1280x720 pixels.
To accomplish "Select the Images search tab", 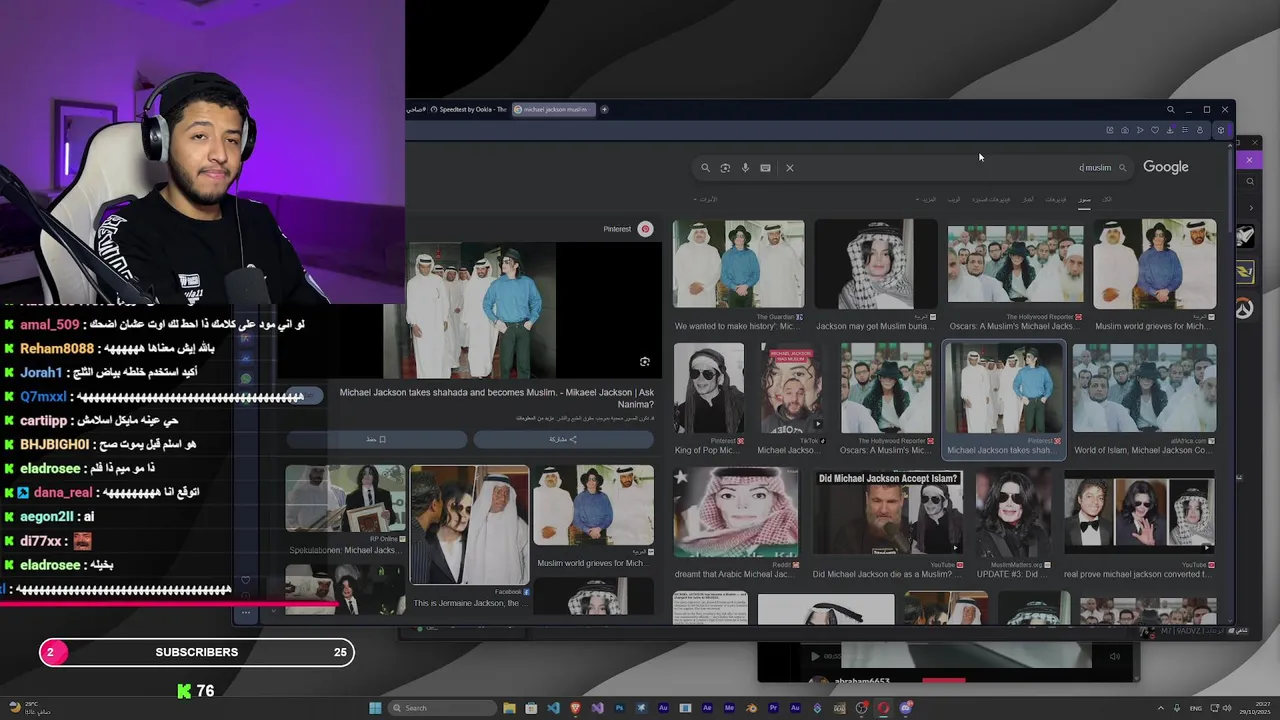I will [x=1084, y=199].
